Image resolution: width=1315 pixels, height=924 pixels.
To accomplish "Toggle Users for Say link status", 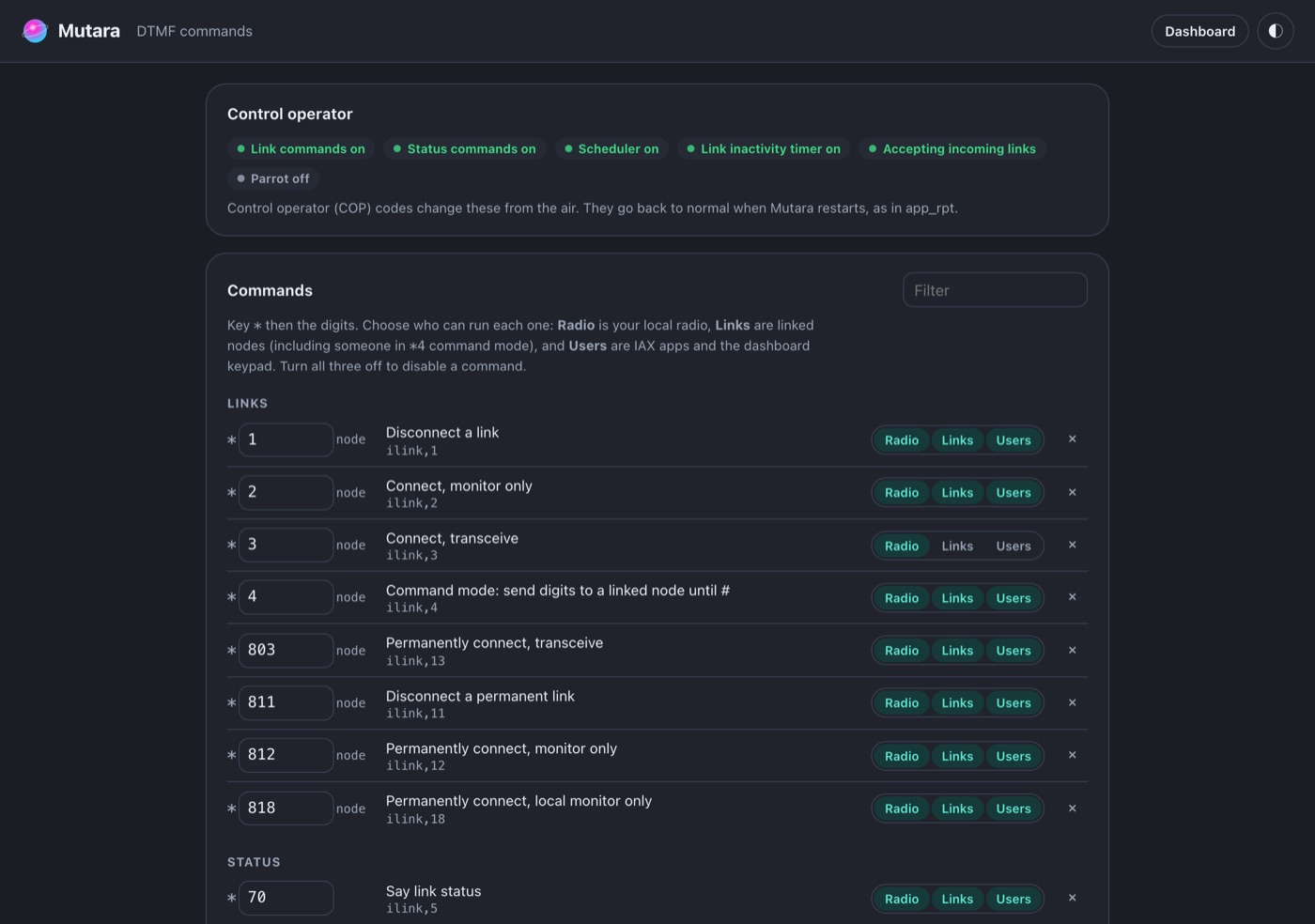I will tap(1013, 899).
